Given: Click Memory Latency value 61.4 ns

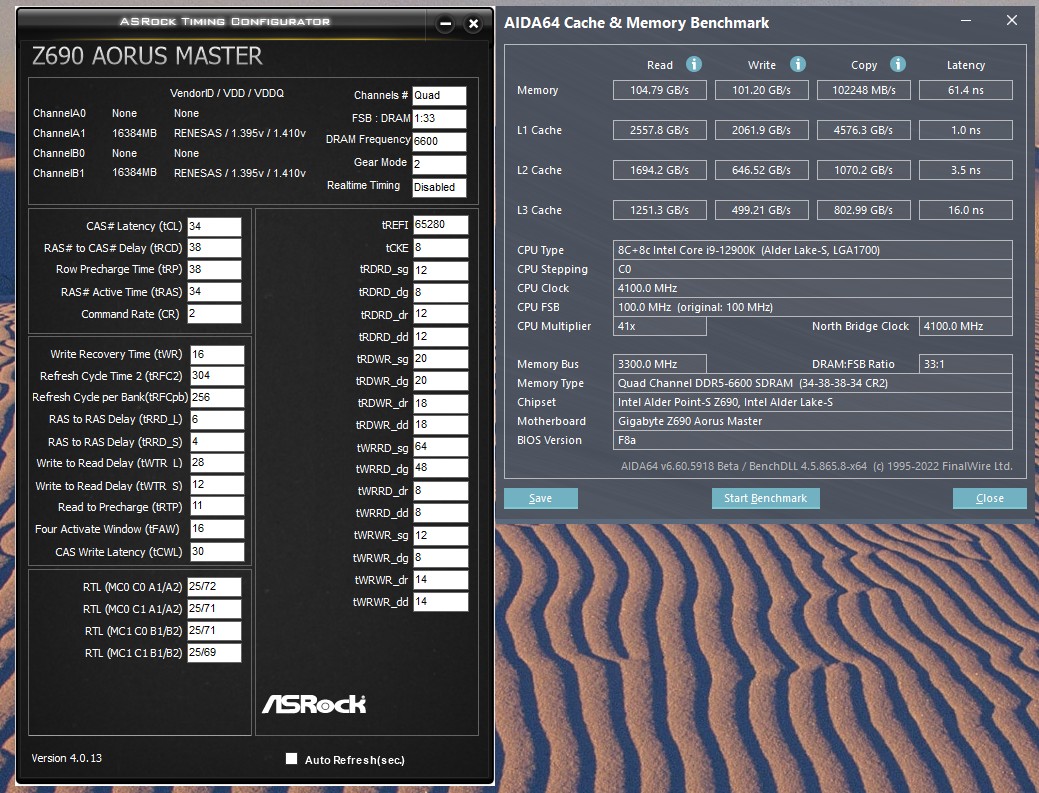Looking at the screenshot, I should (965, 90).
